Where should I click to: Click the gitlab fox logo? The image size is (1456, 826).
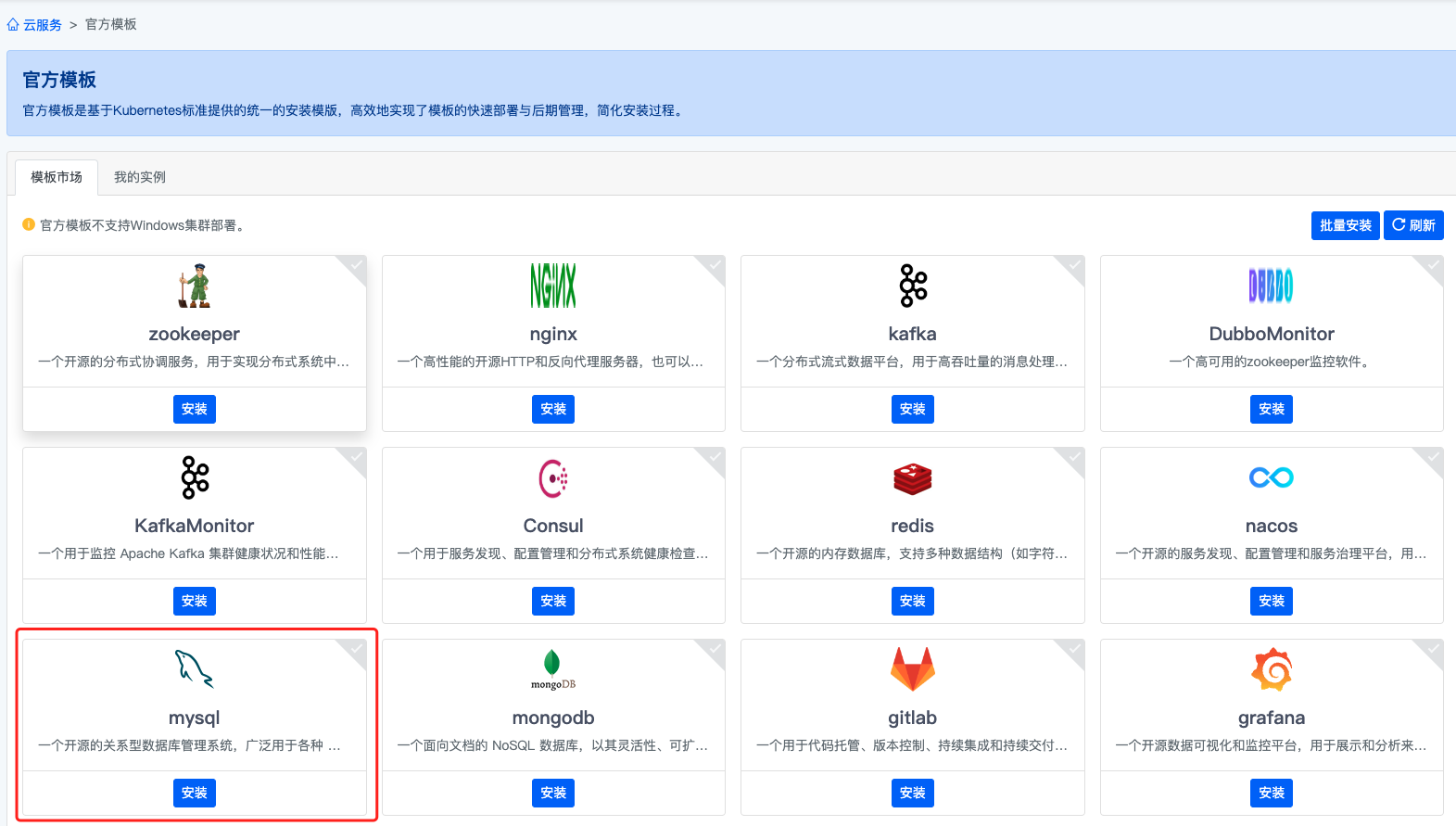(913, 669)
